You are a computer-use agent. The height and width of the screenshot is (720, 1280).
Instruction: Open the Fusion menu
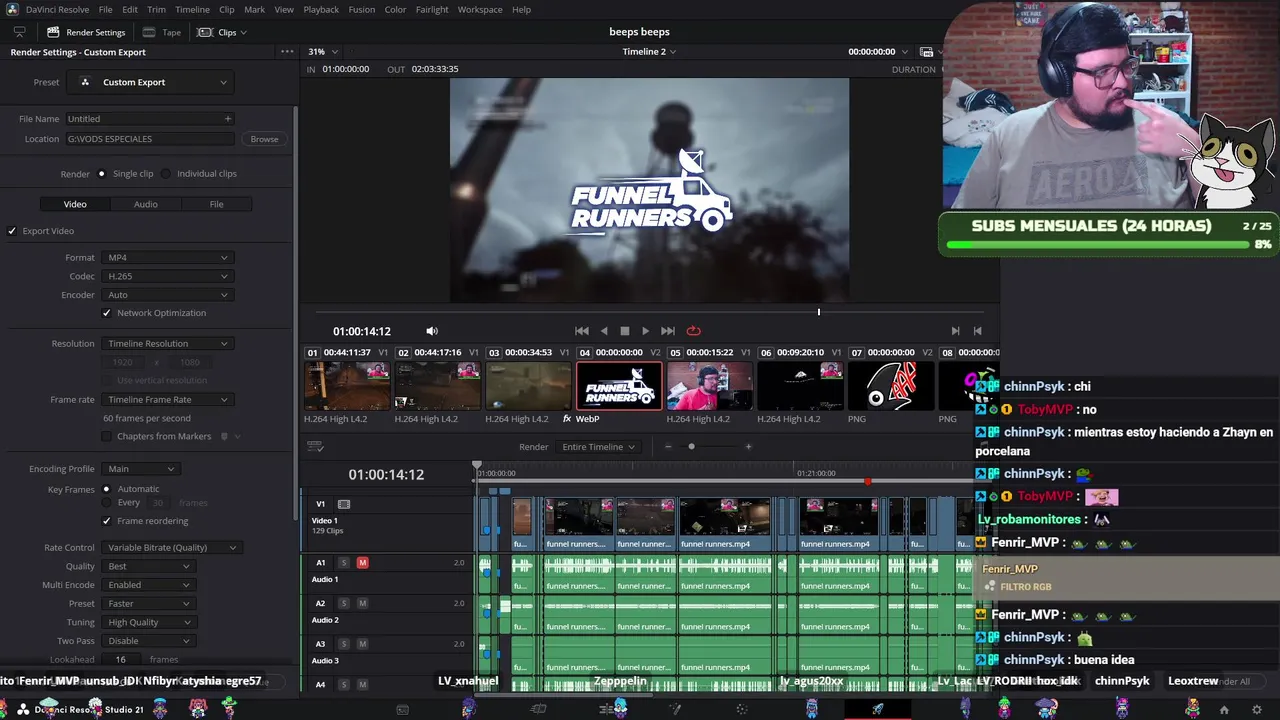point(362,9)
